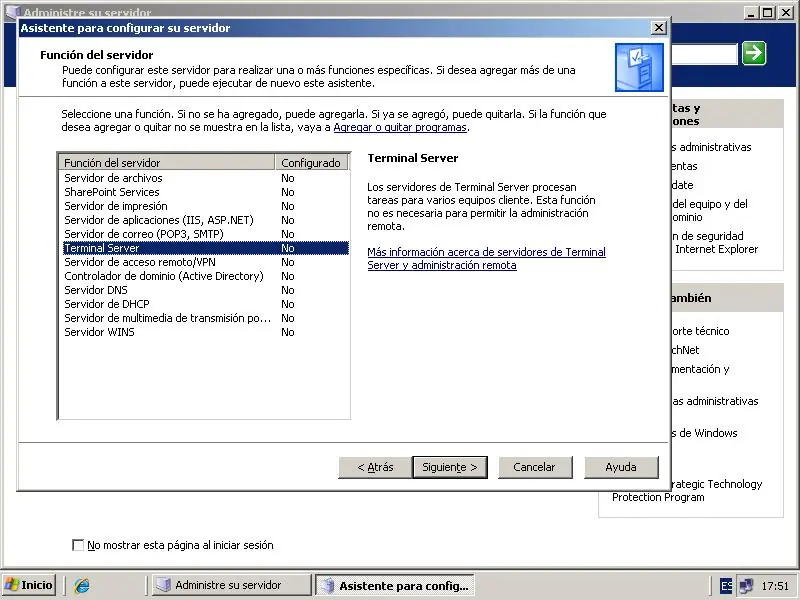Minimize the Administre su servidor window
The image size is (800, 600).
point(750,12)
